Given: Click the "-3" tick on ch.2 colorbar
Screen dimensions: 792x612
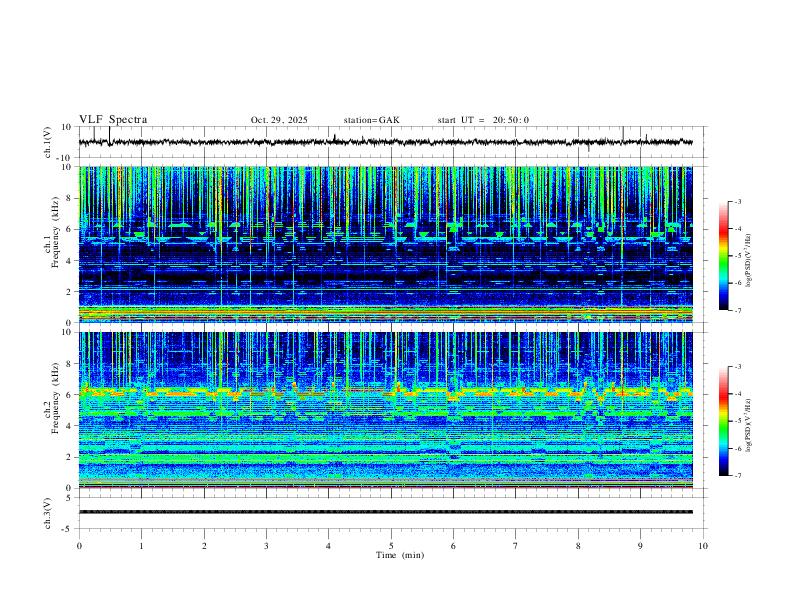Looking at the screenshot, I should coord(738,367).
